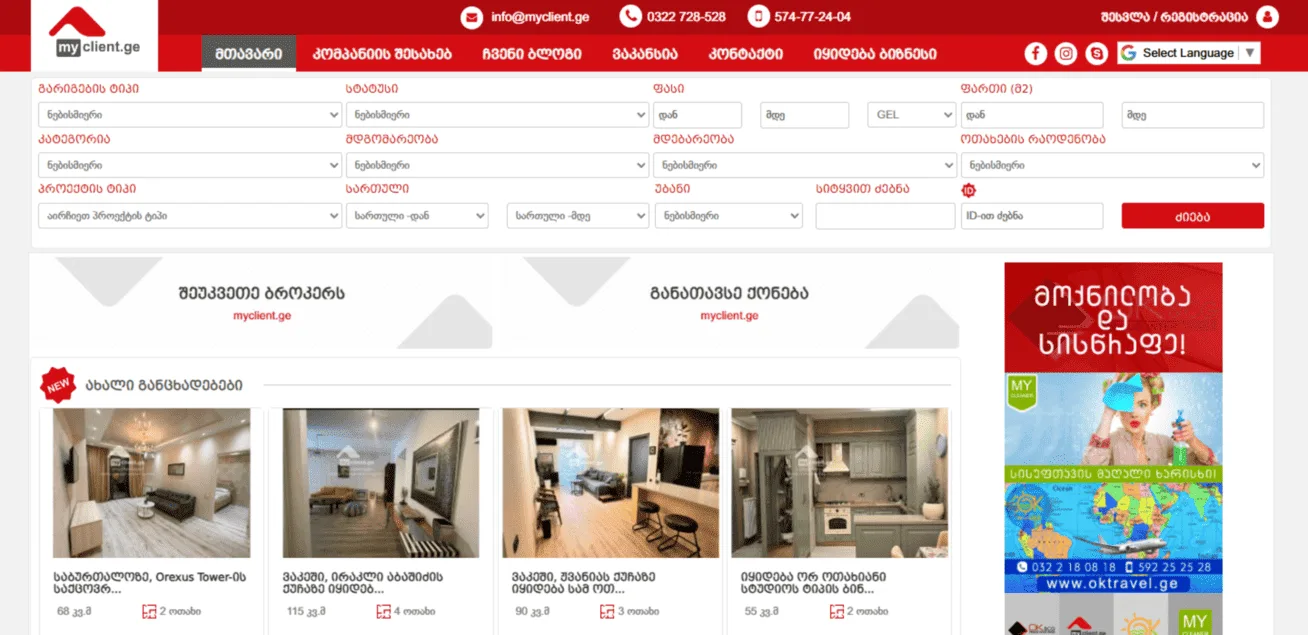Go to the მთავარი home tab
The height and width of the screenshot is (635, 1308).
pos(249,54)
